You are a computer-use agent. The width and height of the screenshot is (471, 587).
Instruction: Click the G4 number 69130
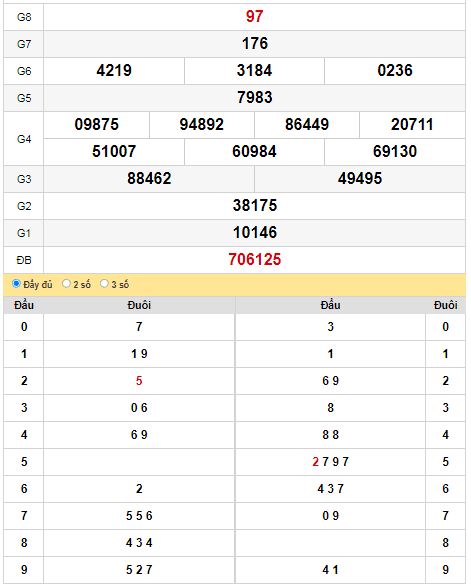pos(395,151)
